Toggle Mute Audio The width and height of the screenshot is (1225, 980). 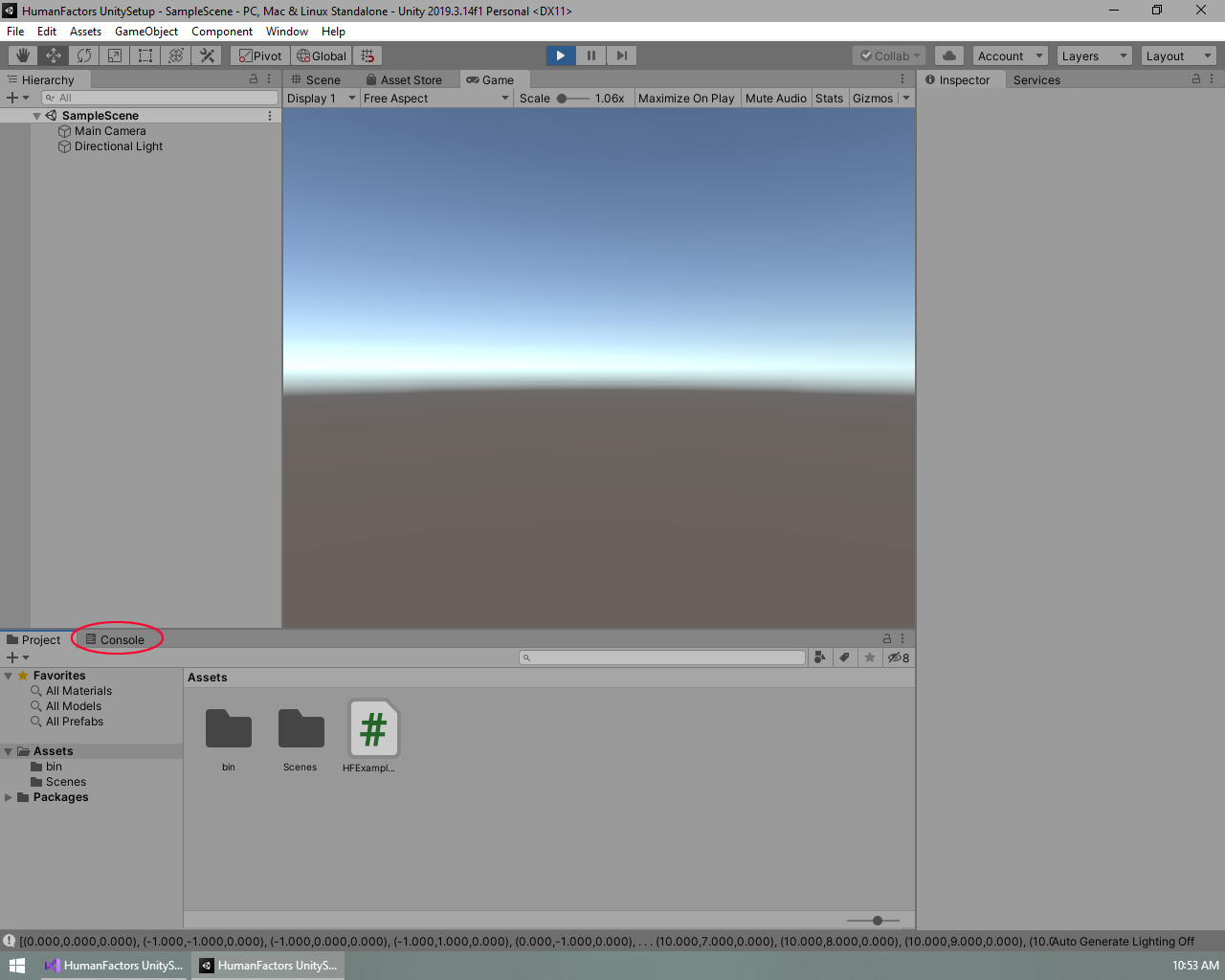point(776,99)
